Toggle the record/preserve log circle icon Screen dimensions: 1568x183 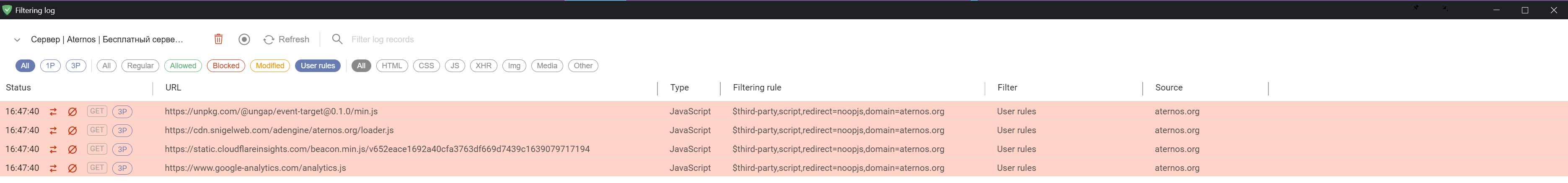click(244, 39)
